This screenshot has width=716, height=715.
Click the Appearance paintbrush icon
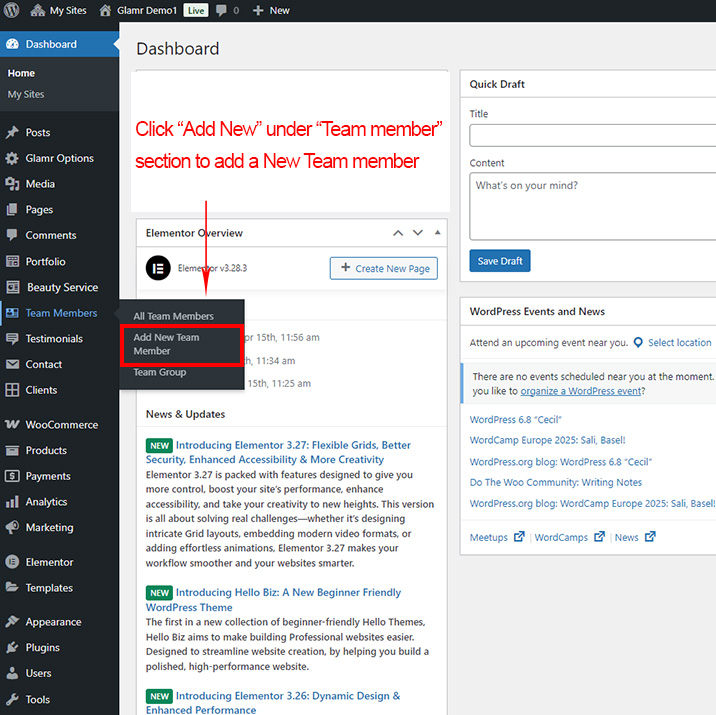coord(12,621)
